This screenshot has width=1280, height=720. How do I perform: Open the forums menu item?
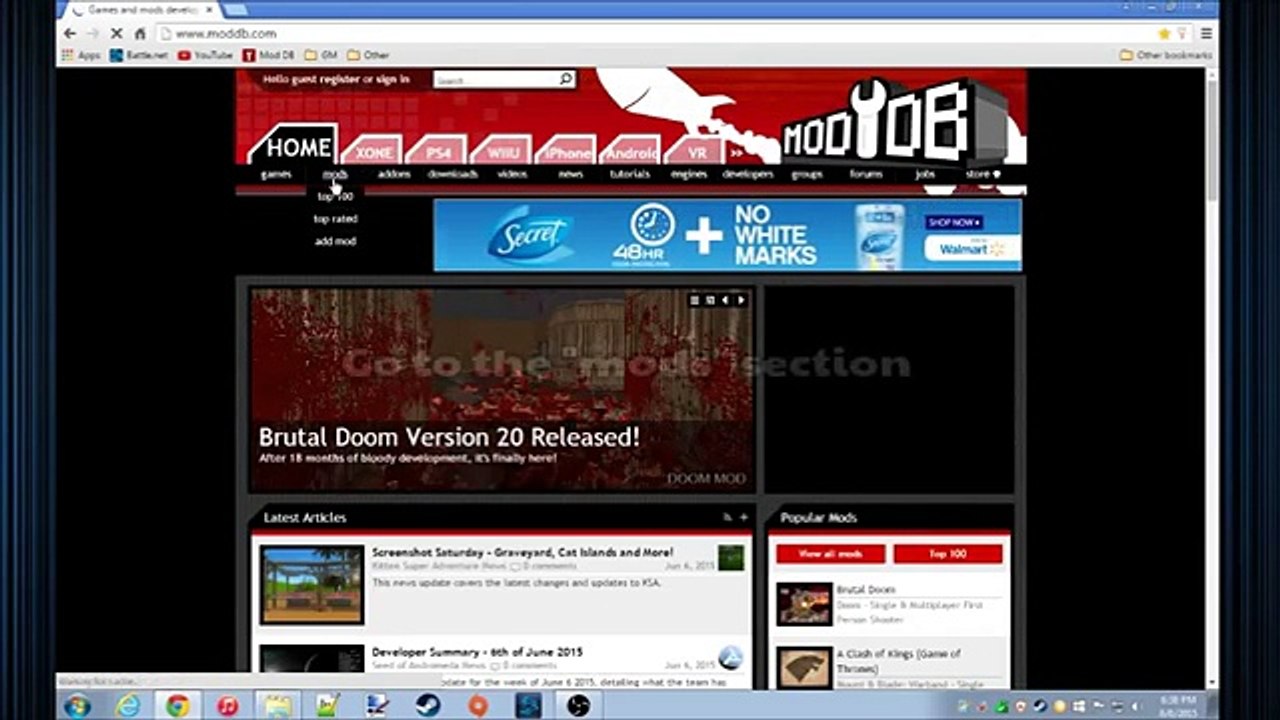point(866,174)
